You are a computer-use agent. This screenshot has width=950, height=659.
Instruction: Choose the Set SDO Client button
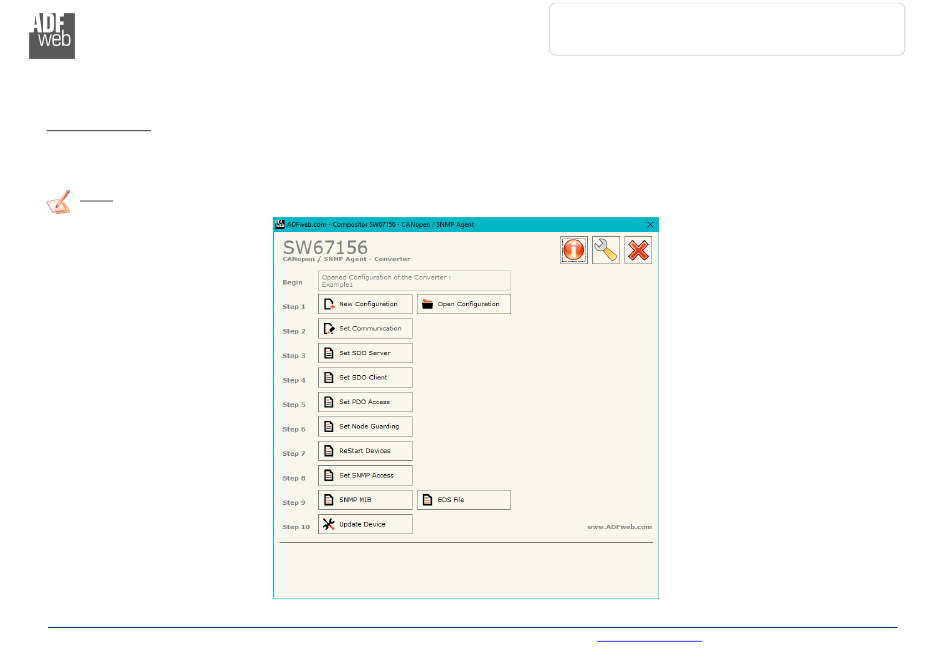(365, 377)
